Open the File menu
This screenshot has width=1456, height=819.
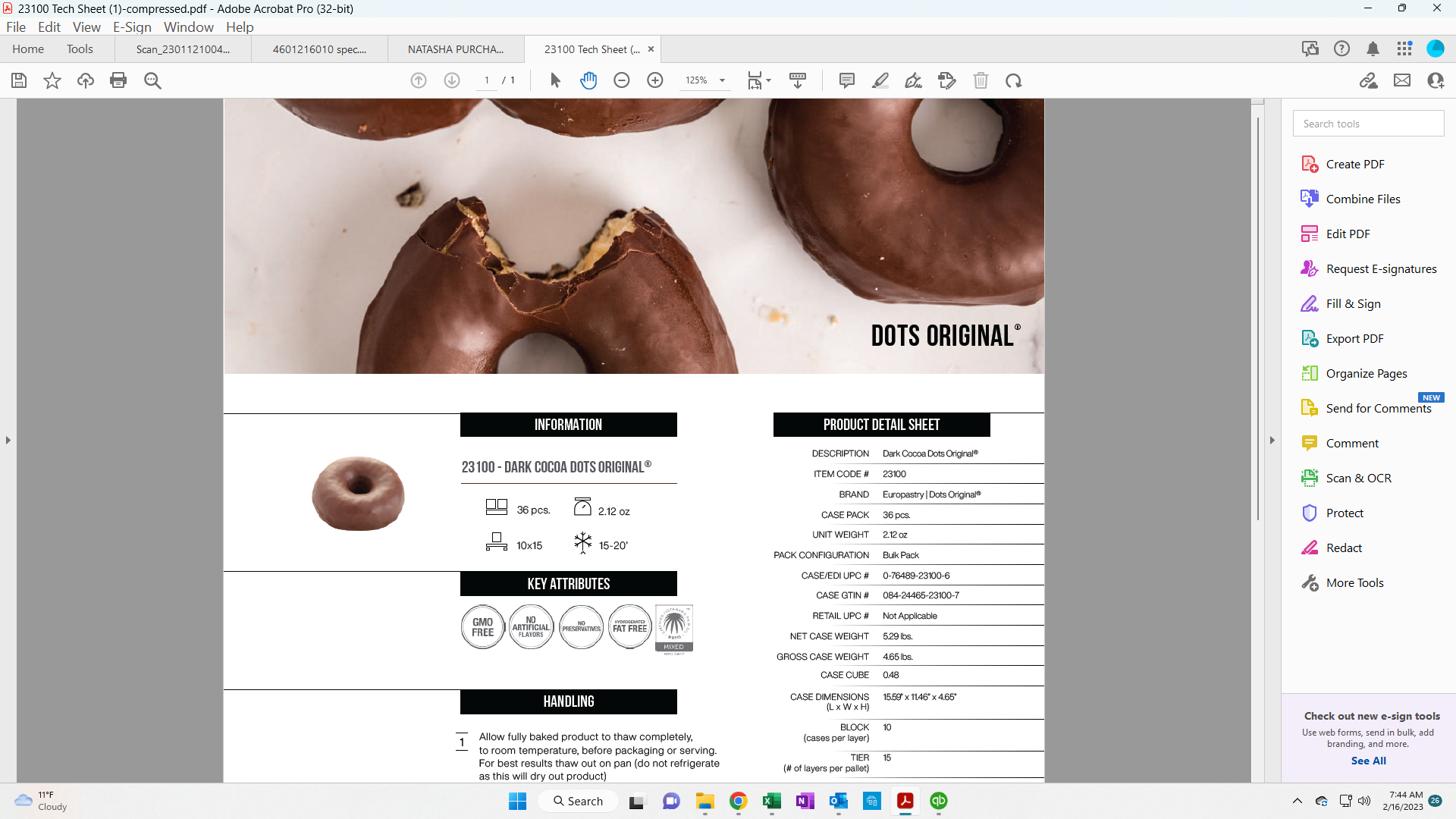click(16, 27)
